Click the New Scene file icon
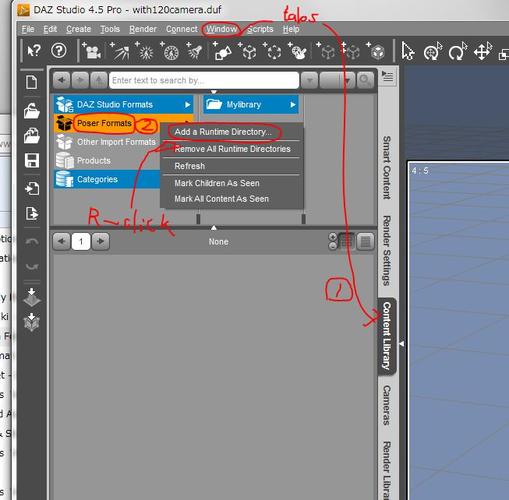 pos(31,82)
